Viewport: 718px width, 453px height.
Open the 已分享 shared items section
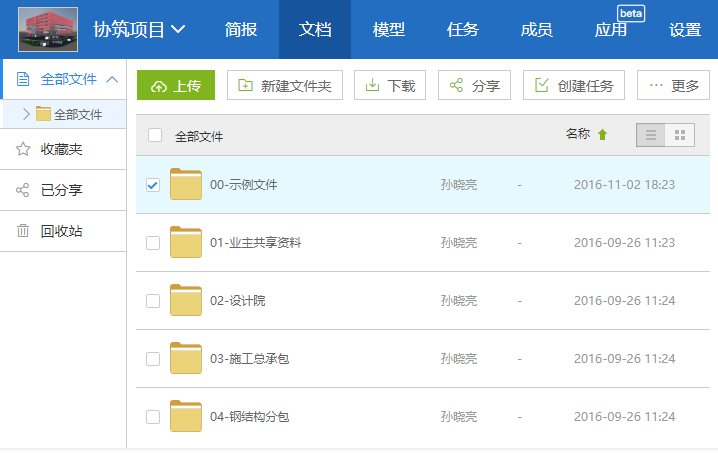click(63, 190)
